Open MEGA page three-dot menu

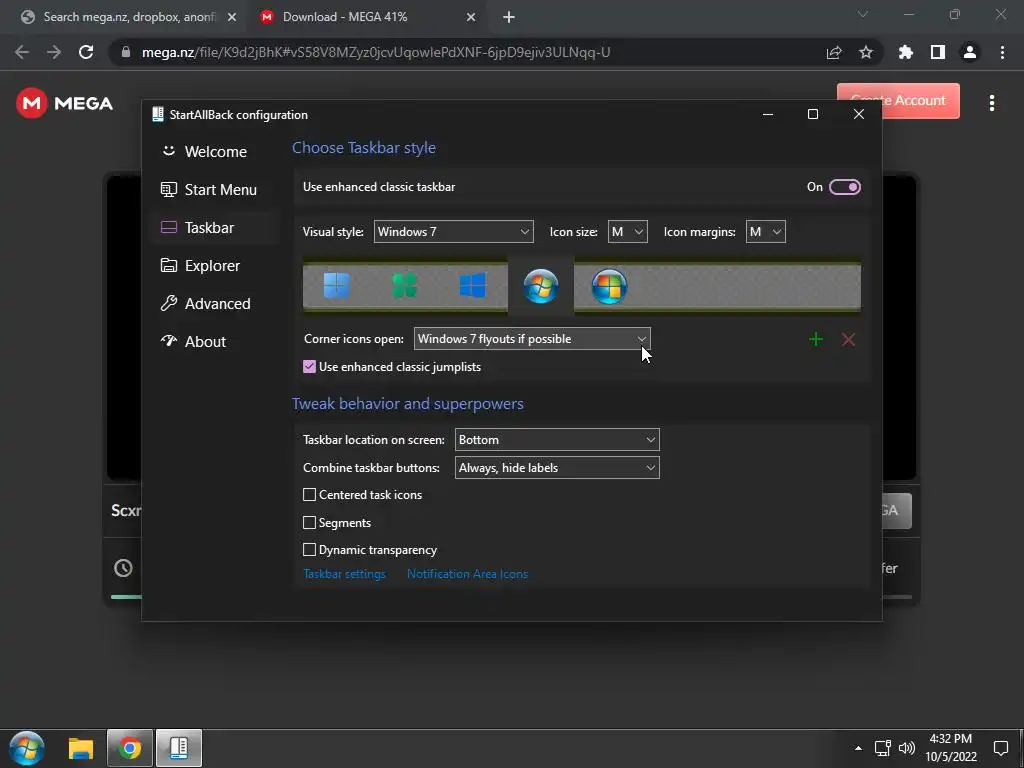[x=992, y=103]
